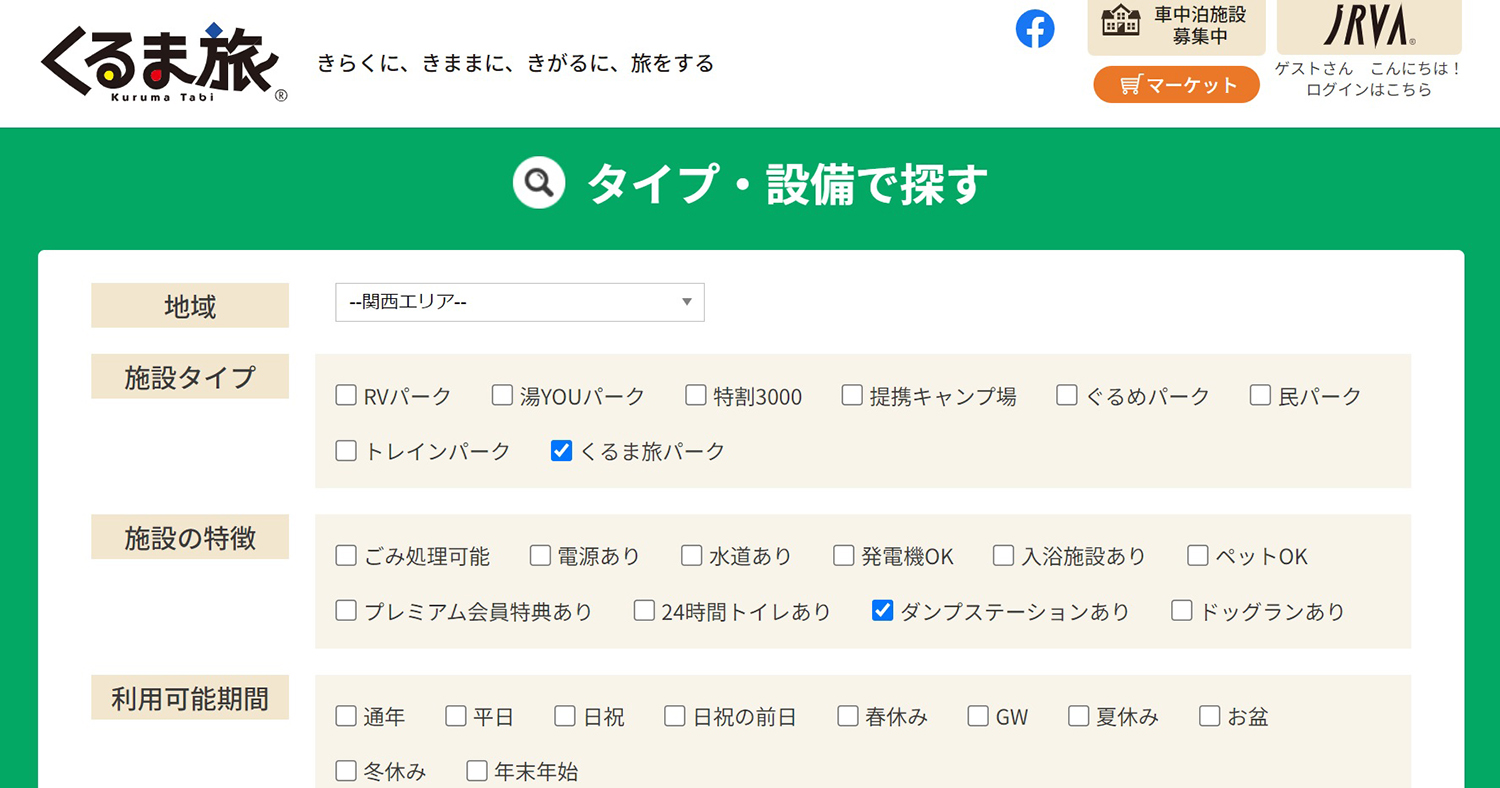Check the お盆 checkbox

point(1210,715)
